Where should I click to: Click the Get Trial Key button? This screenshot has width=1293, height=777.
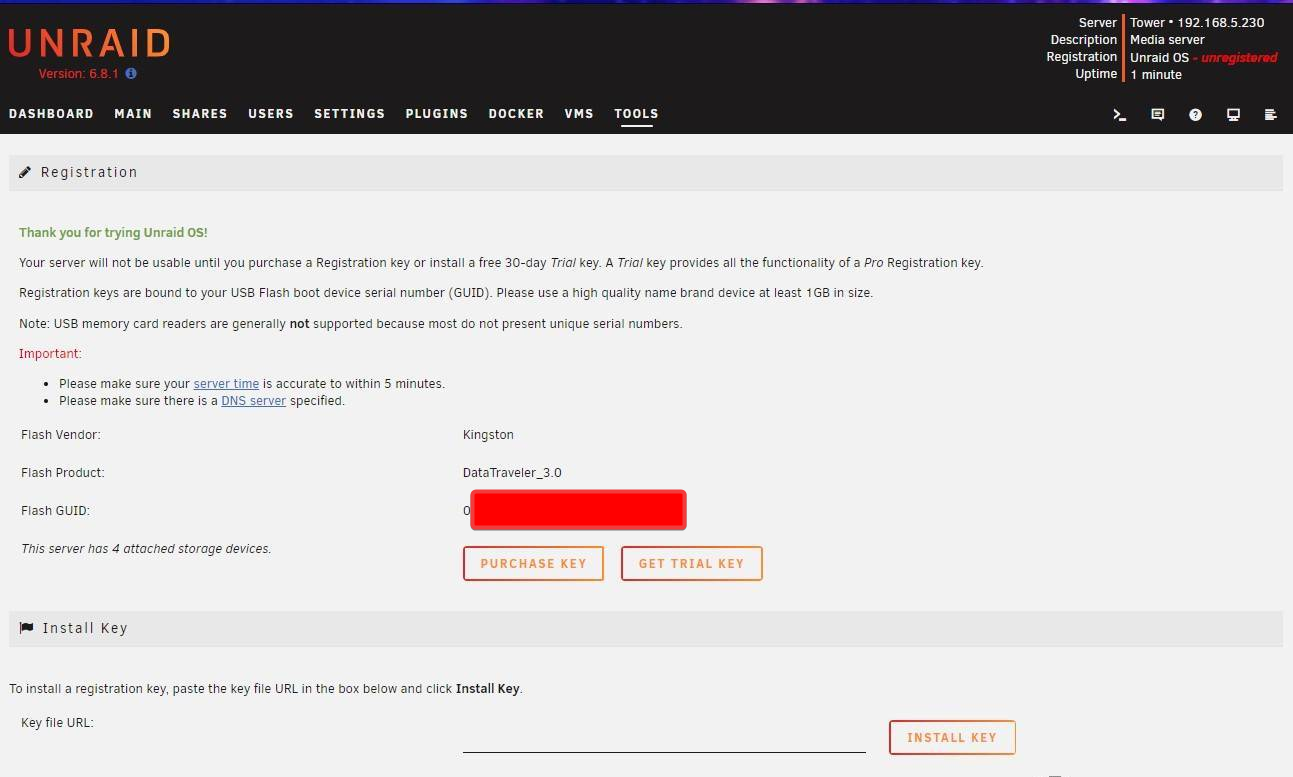click(x=691, y=564)
